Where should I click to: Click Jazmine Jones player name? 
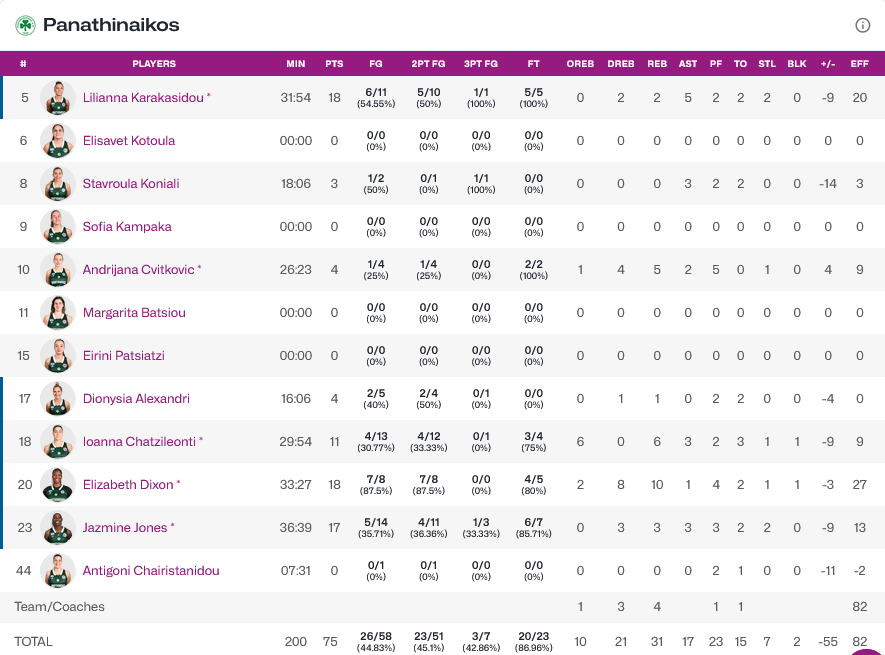click(x=125, y=528)
